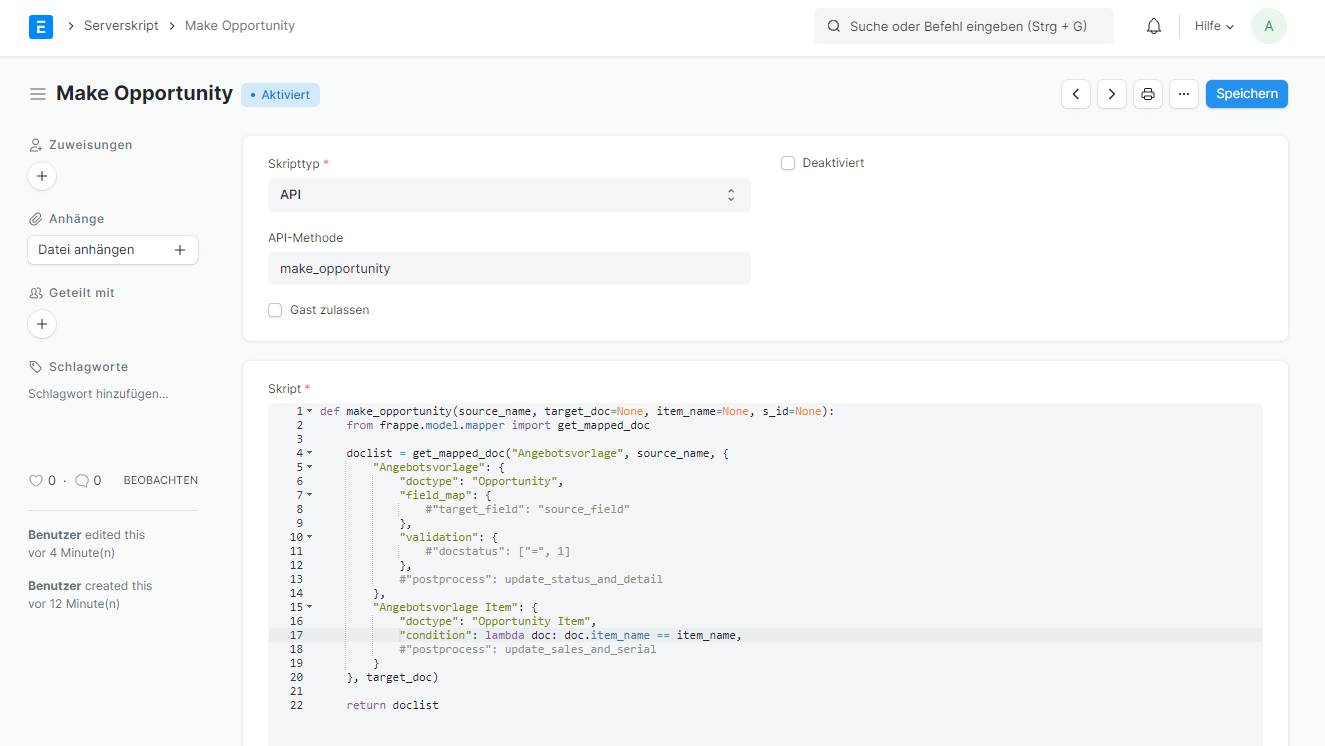The width and height of the screenshot is (1325, 746).
Task: Click the Speichern button
Action: point(1247,94)
